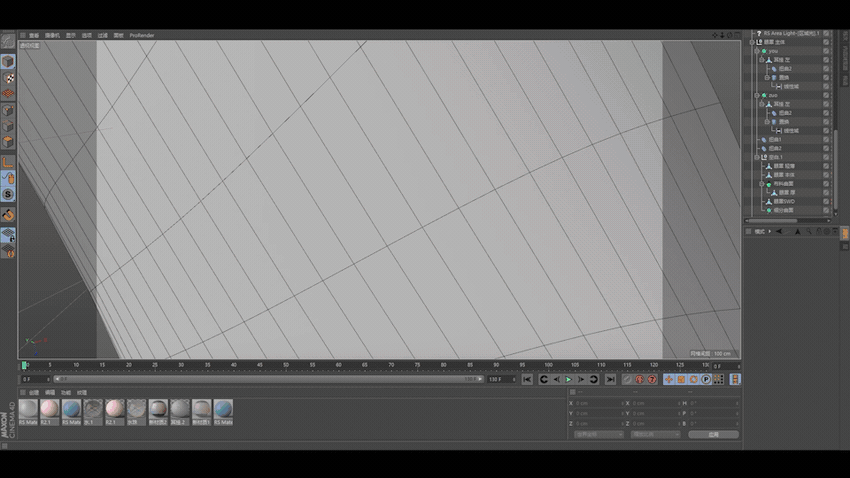The image size is (850, 478).
Task: Open the 缩放比例 size mode dropdown
Action: (x=655, y=435)
